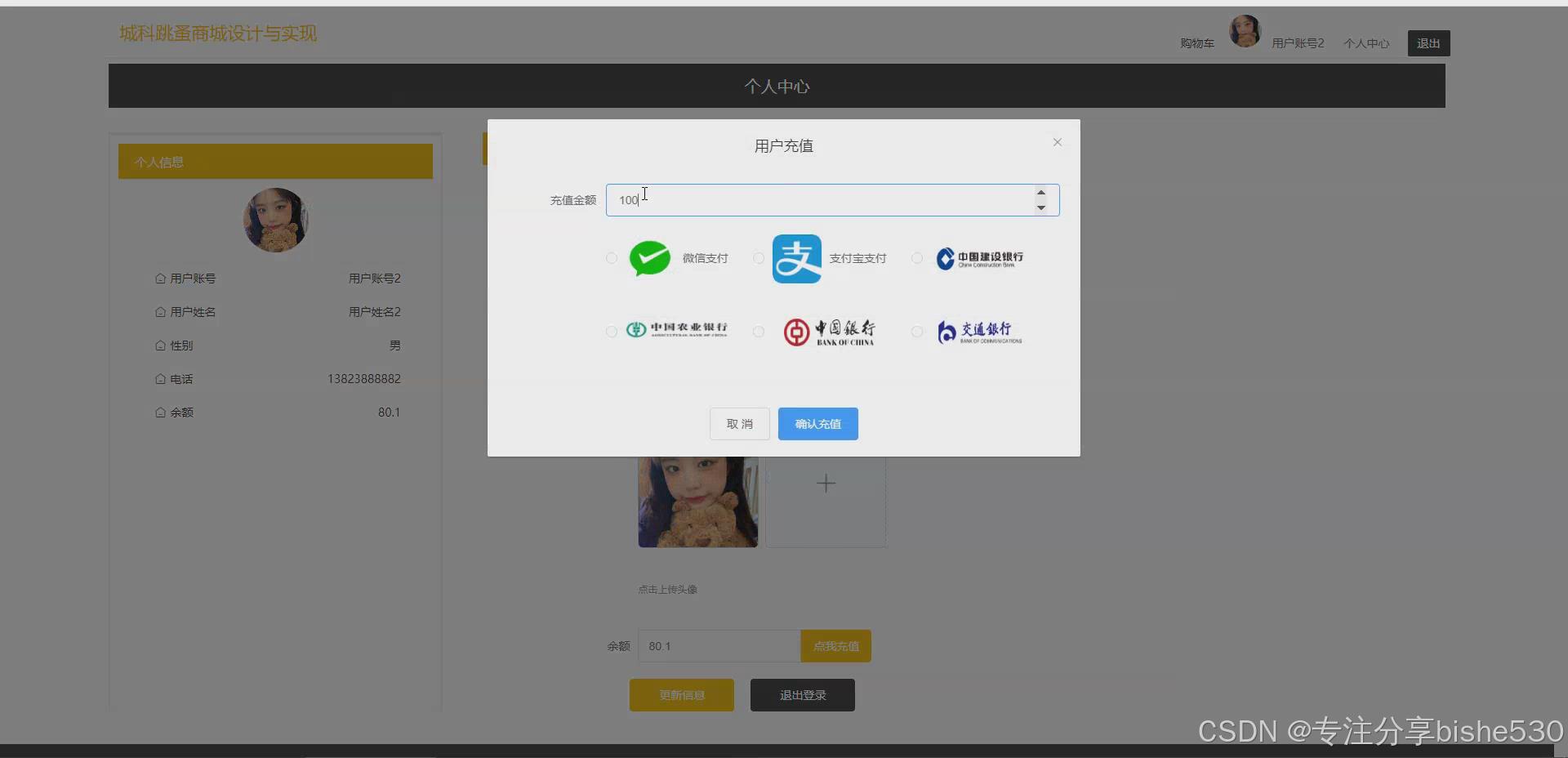The image size is (1568, 758).
Task: Decrease recharge amount with down arrow
Action: pyautogui.click(x=1041, y=207)
